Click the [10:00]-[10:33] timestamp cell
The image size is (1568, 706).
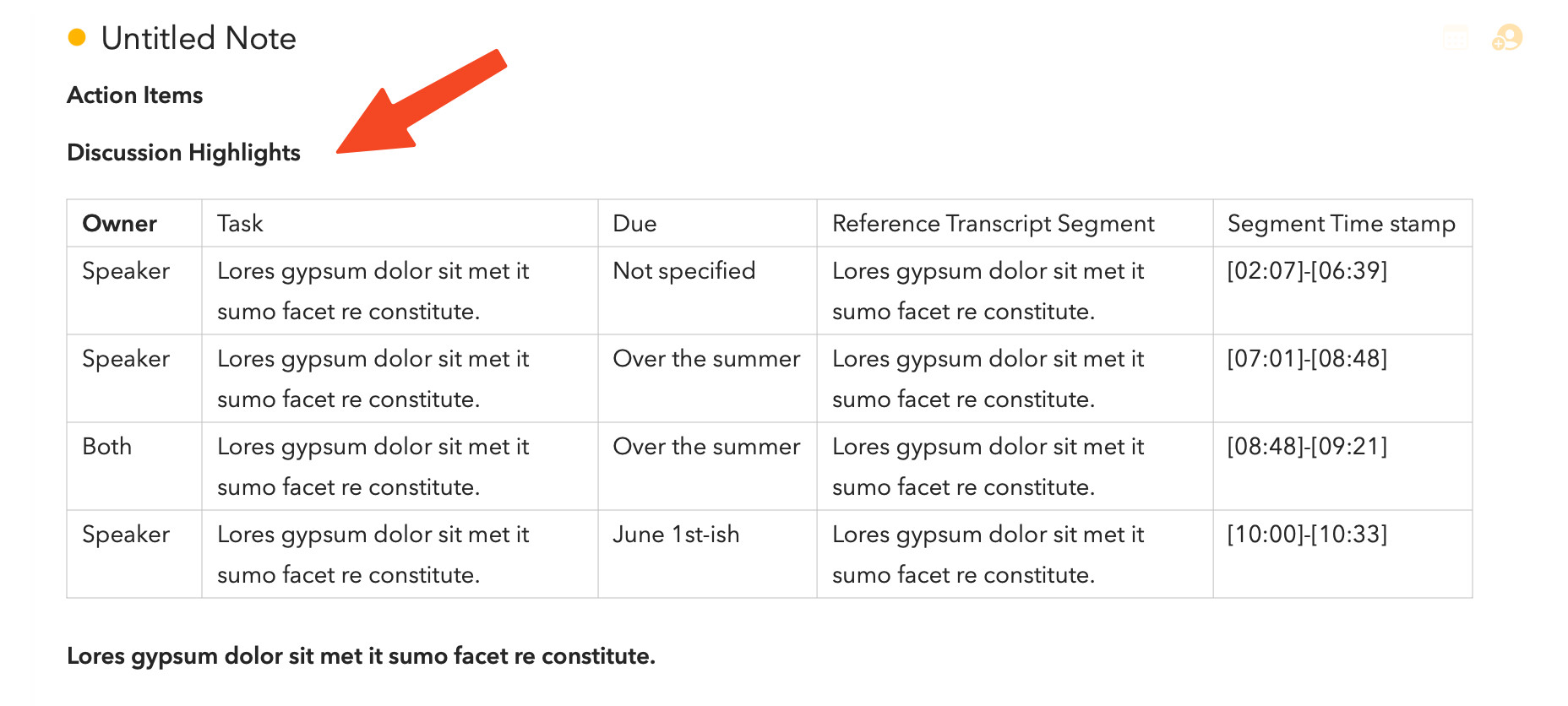[x=1307, y=535]
